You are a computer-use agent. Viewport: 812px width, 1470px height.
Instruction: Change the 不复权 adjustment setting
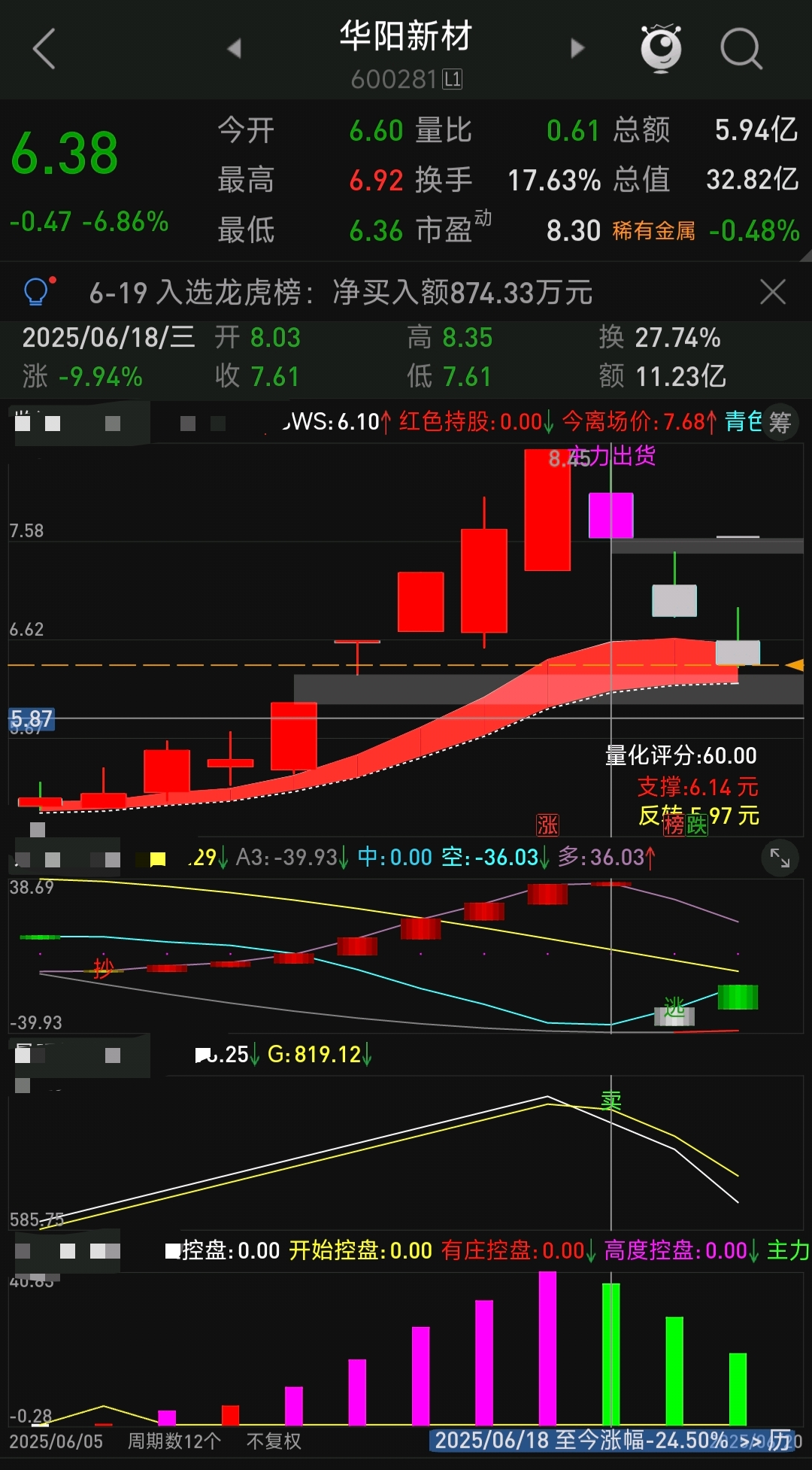point(274,1441)
